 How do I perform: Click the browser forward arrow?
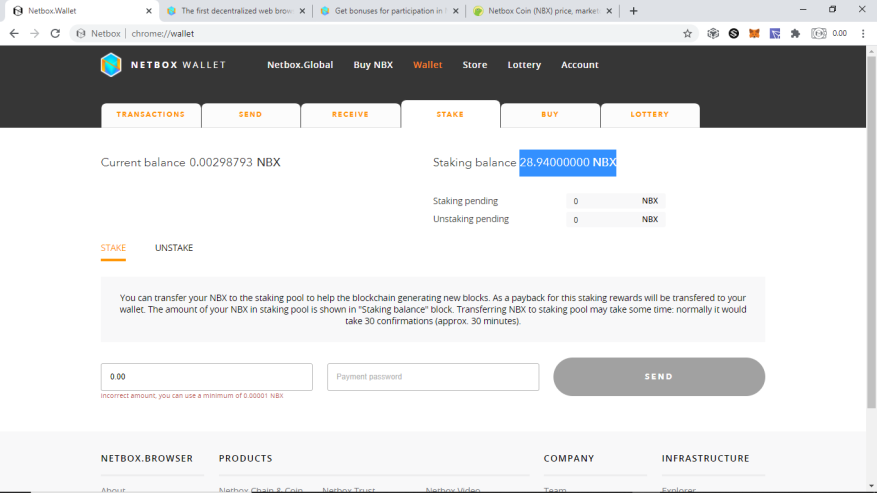[x=35, y=34]
